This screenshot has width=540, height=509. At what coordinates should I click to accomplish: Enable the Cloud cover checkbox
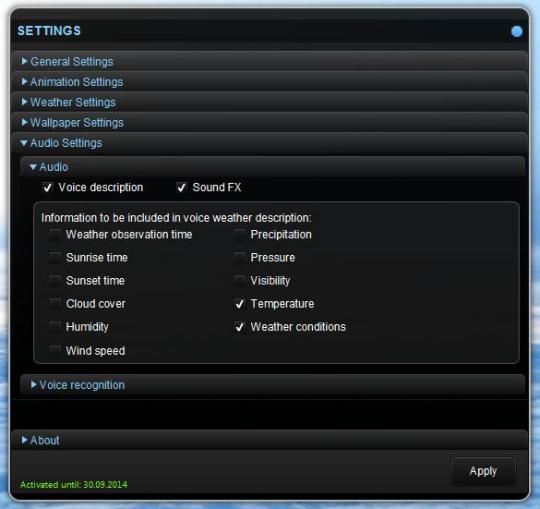coord(55,304)
